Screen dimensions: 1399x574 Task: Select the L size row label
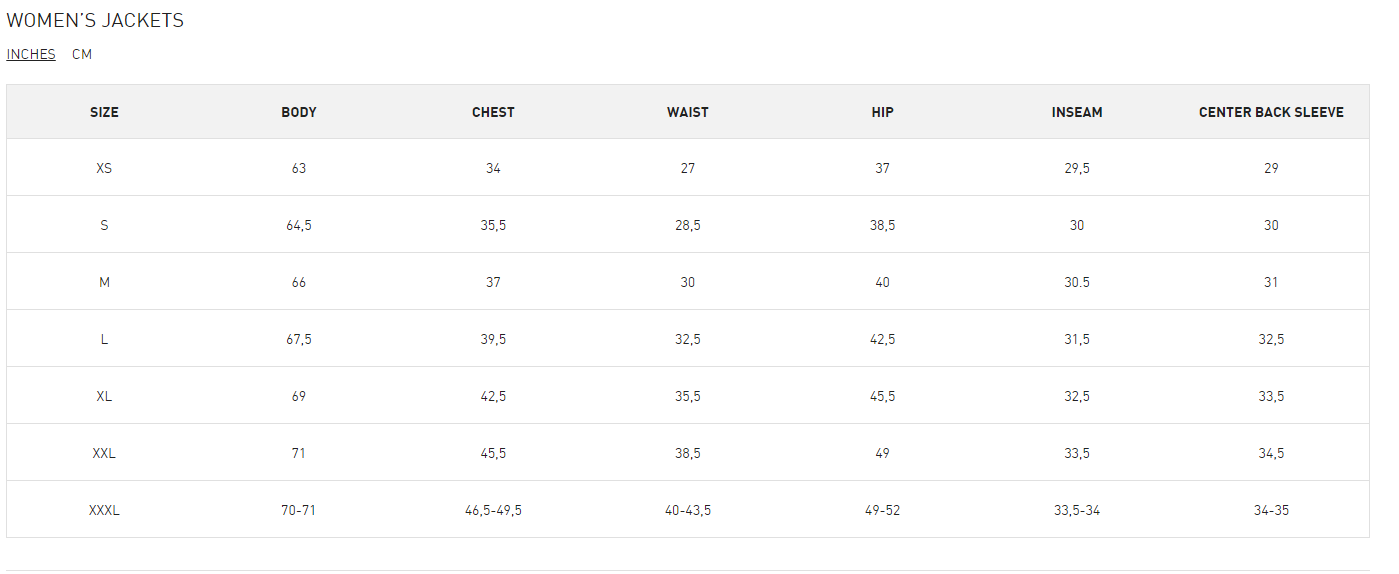[x=104, y=339]
